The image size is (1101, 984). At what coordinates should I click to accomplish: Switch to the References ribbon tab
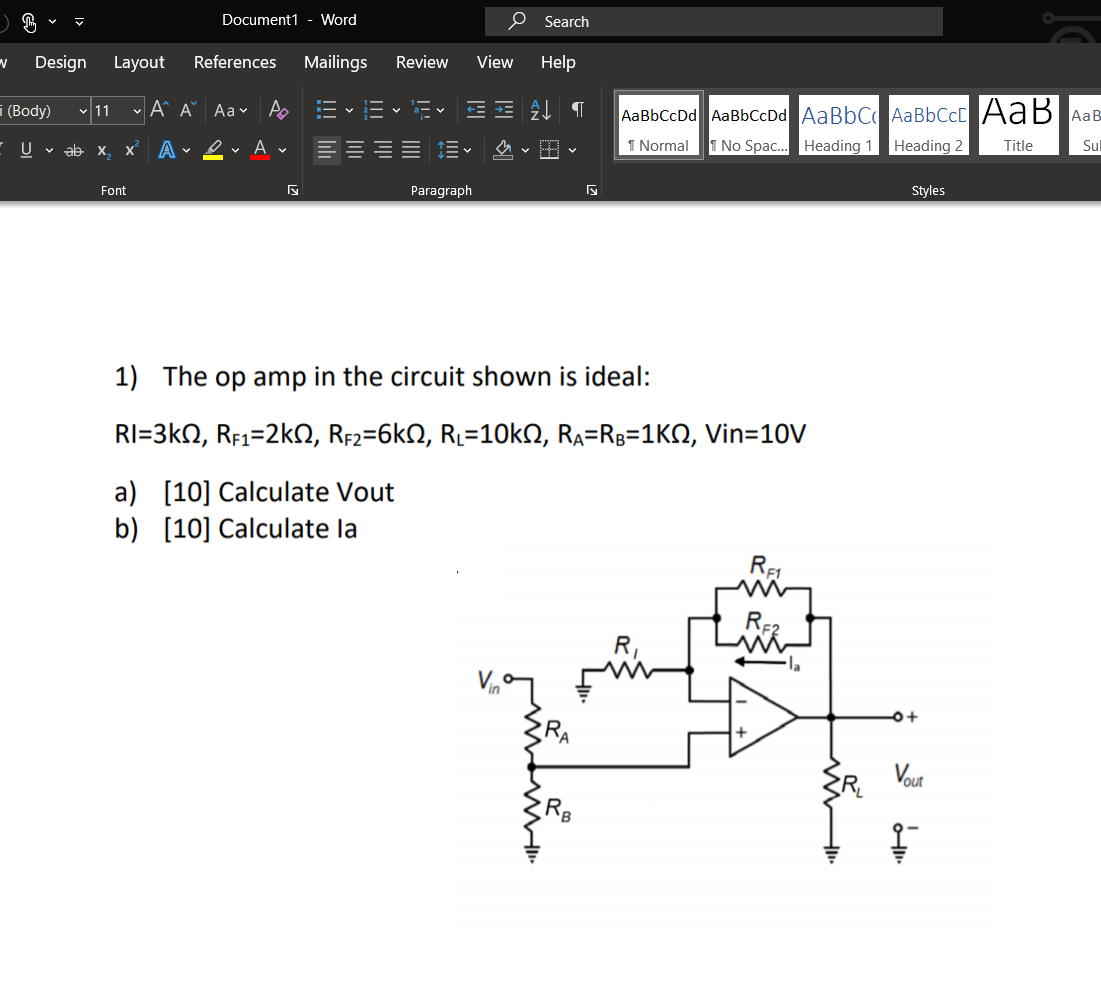pyautogui.click(x=234, y=62)
